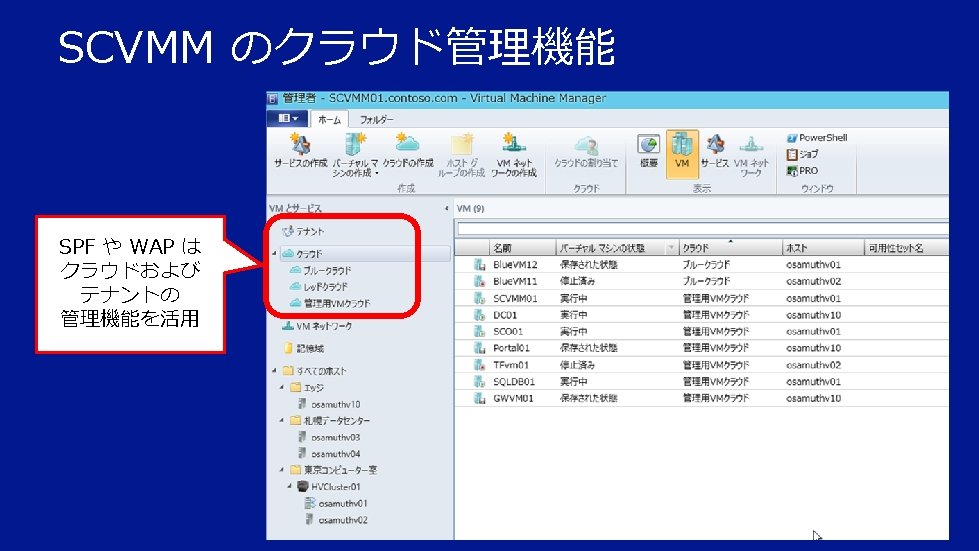This screenshot has height=551, width=979.
Task: Collapse the All Hosts tree expander
Action: coord(274,370)
